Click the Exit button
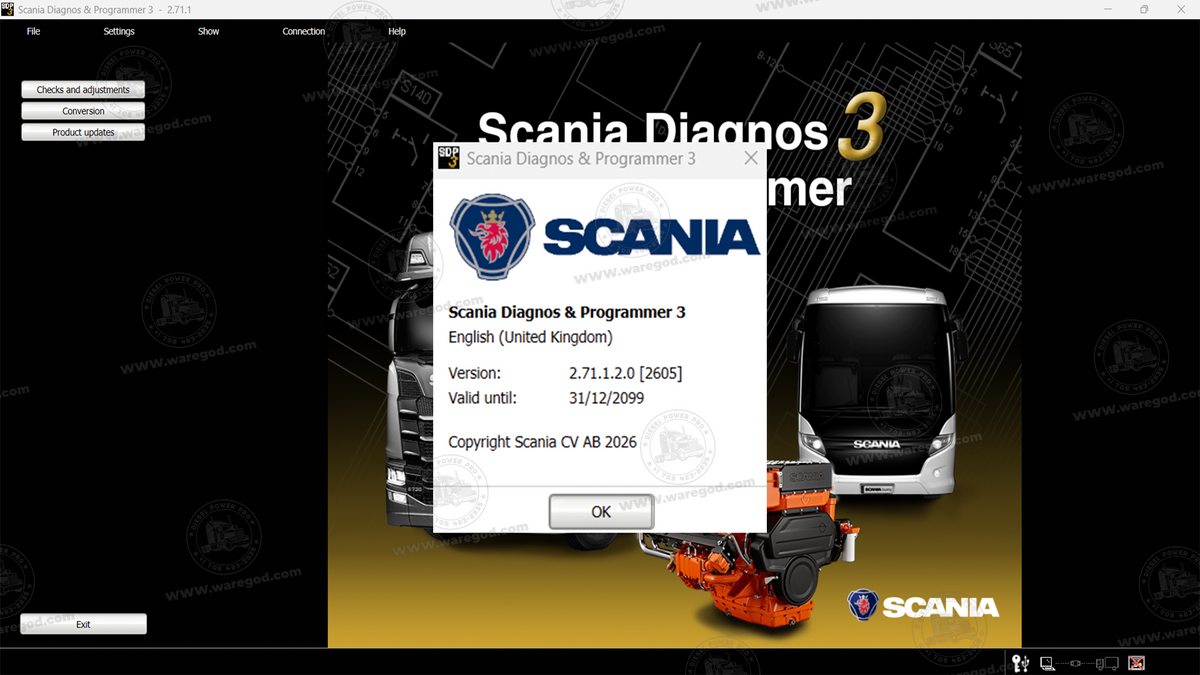Image resolution: width=1200 pixels, height=675 pixels. [83, 624]
